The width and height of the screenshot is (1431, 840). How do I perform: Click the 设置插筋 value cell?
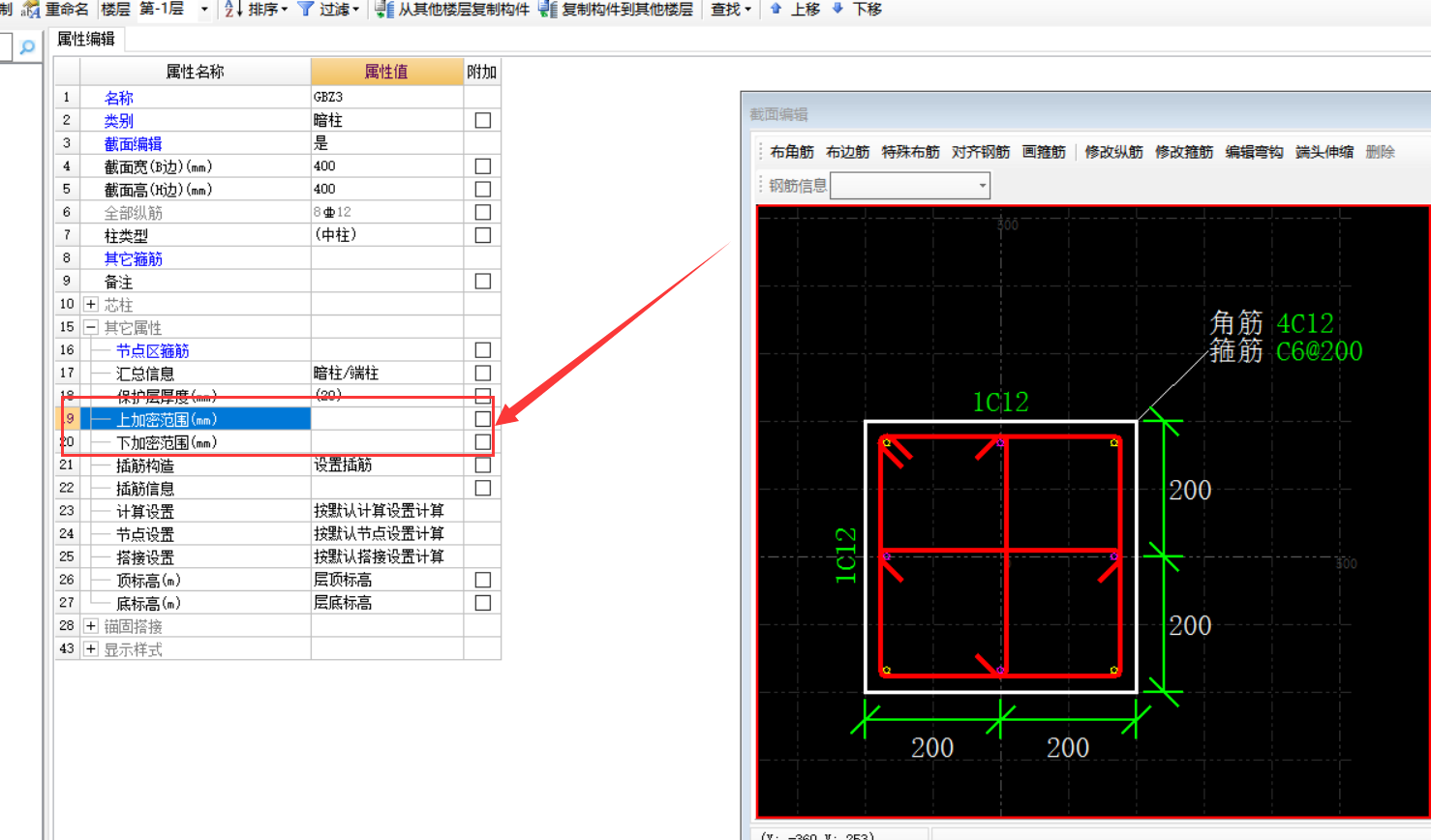tap(386, 465)
